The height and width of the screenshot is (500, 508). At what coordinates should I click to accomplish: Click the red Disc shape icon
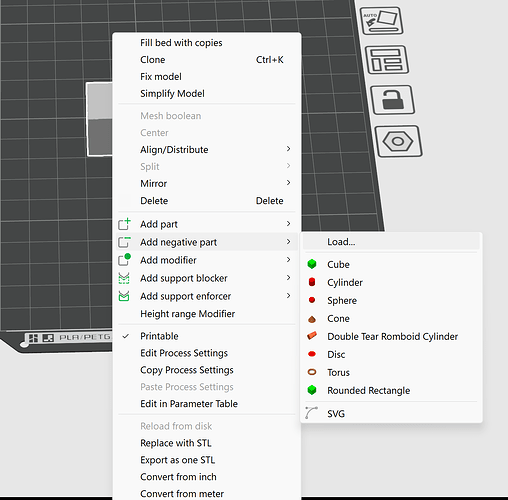(312, 354)
